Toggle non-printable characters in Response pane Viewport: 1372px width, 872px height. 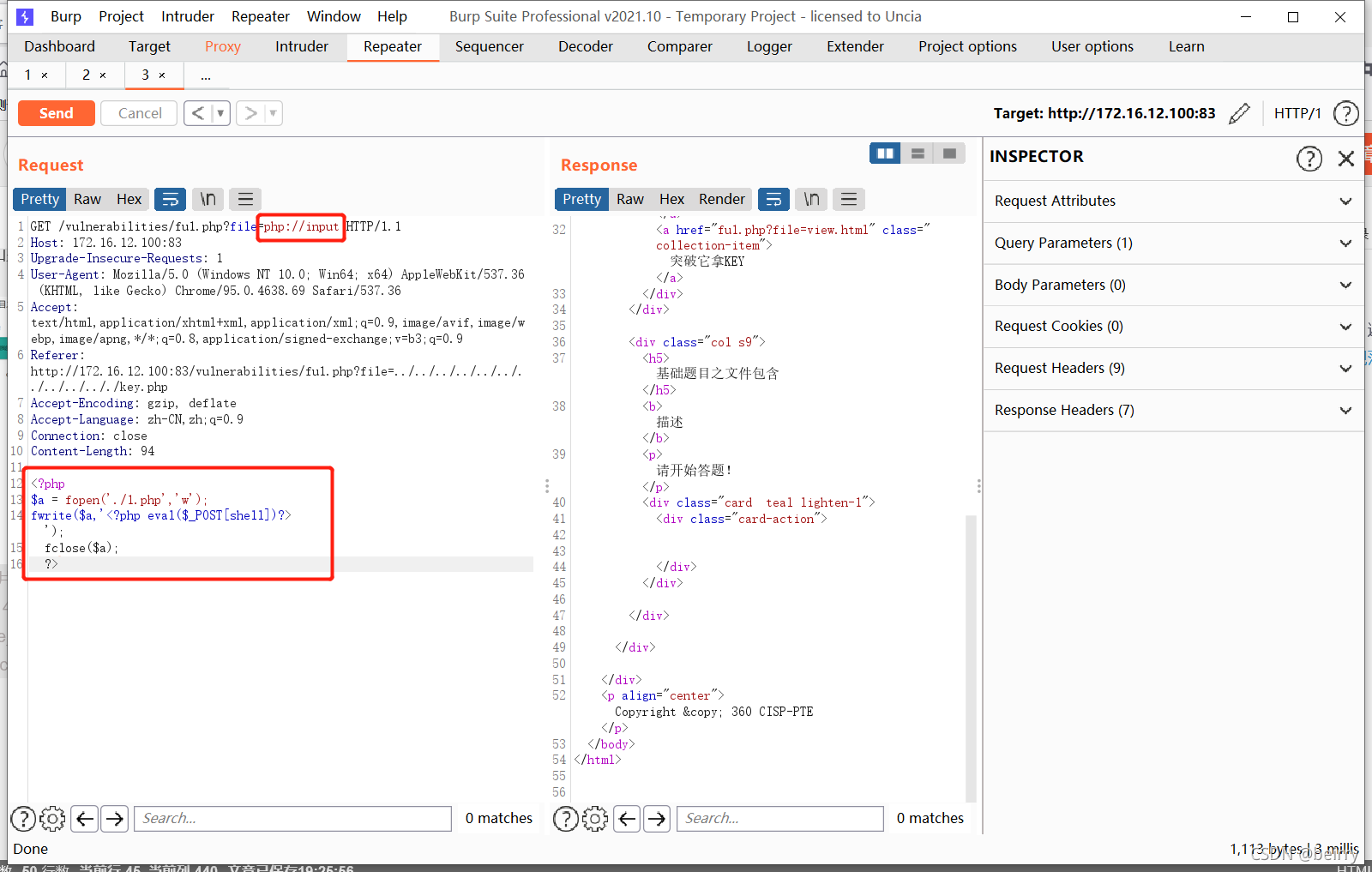pos(811,199)
